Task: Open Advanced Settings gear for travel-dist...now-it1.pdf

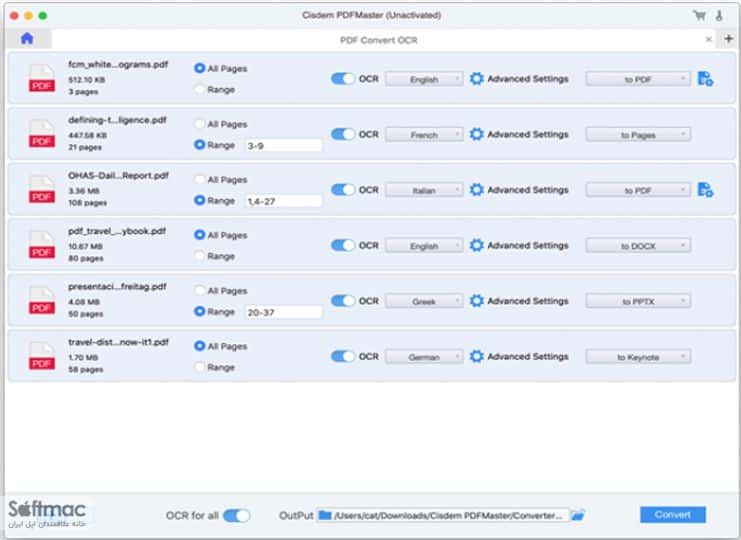Action: click(x=476, y=356)
